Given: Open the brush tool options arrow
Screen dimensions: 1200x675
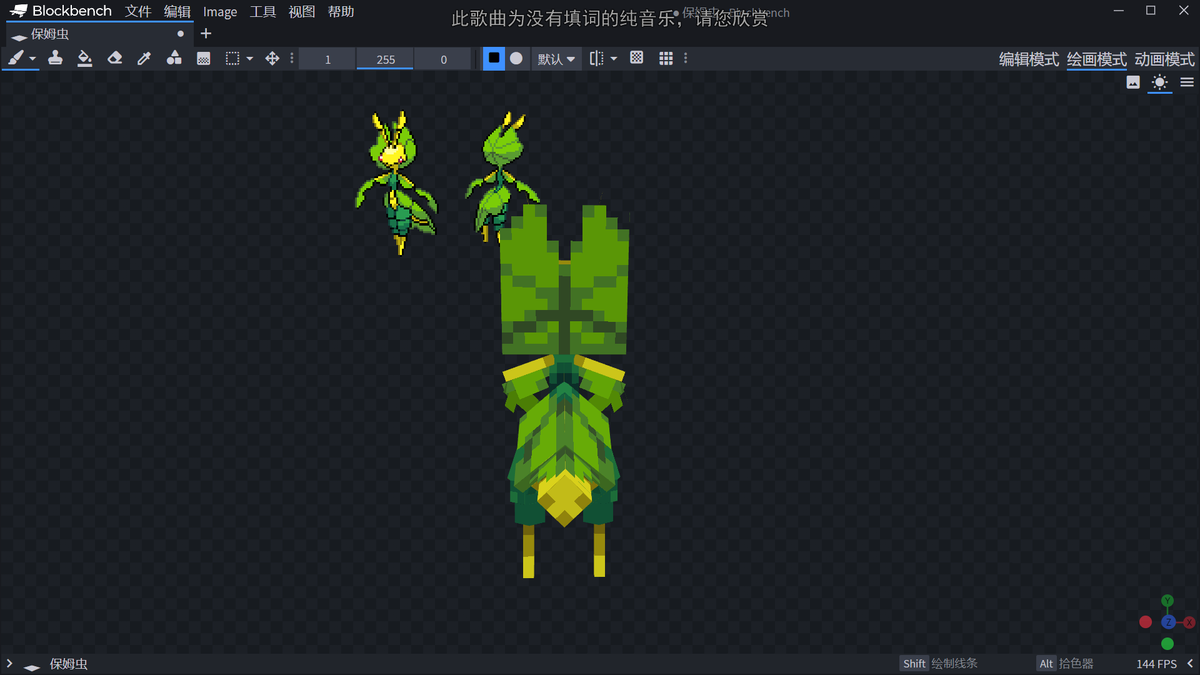Looking at the screenshot, I should (33, 59).
